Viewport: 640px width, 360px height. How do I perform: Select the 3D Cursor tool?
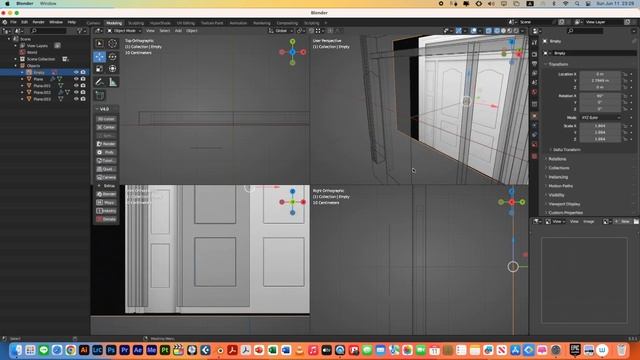[113, 43]
